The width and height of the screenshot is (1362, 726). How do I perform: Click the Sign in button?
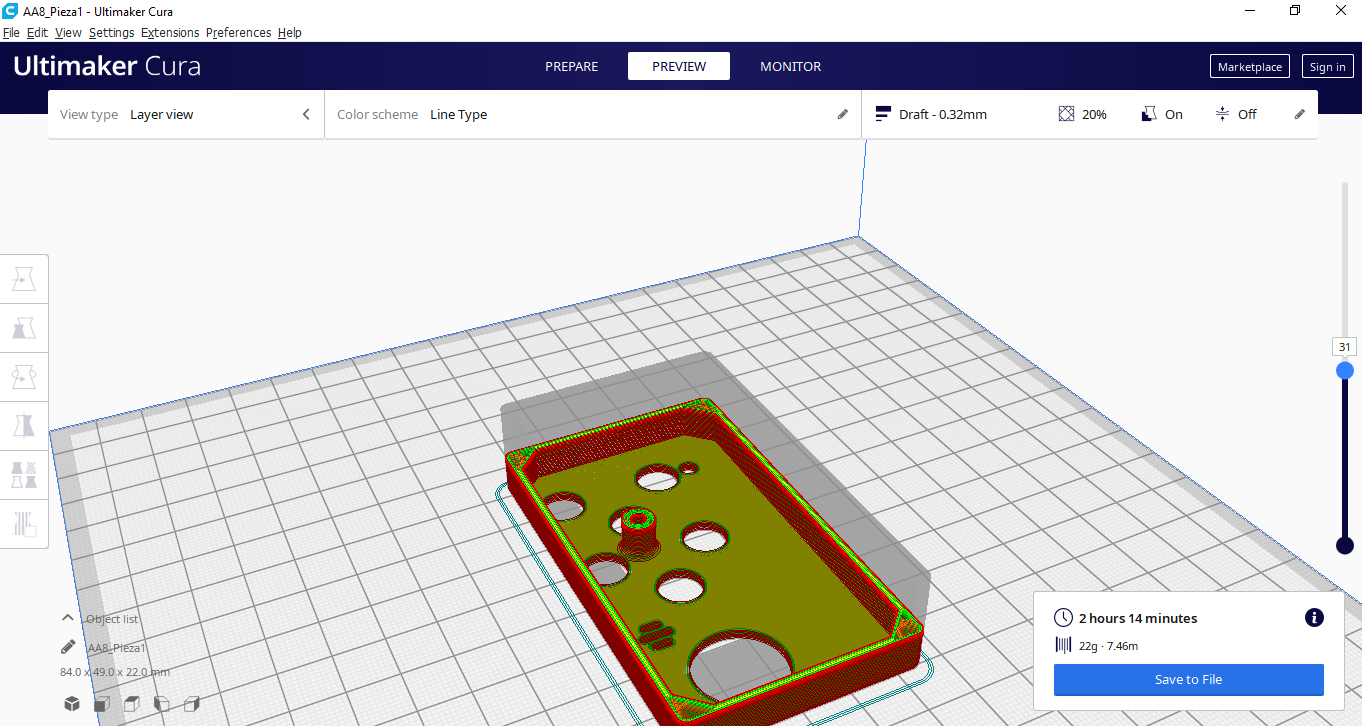click(x=1327, y=67)
